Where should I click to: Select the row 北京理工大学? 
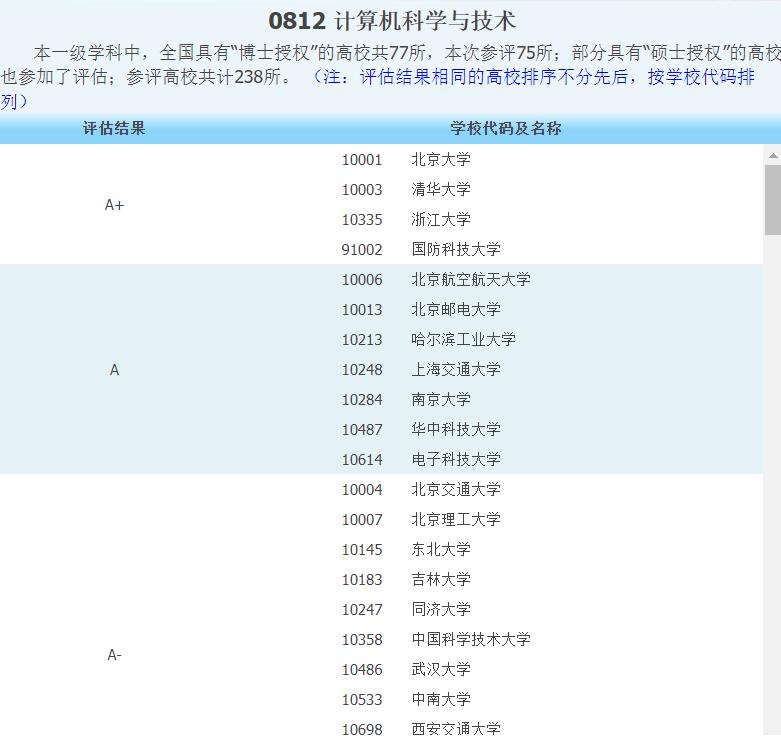pyautogui.click(x=455, y=519)
